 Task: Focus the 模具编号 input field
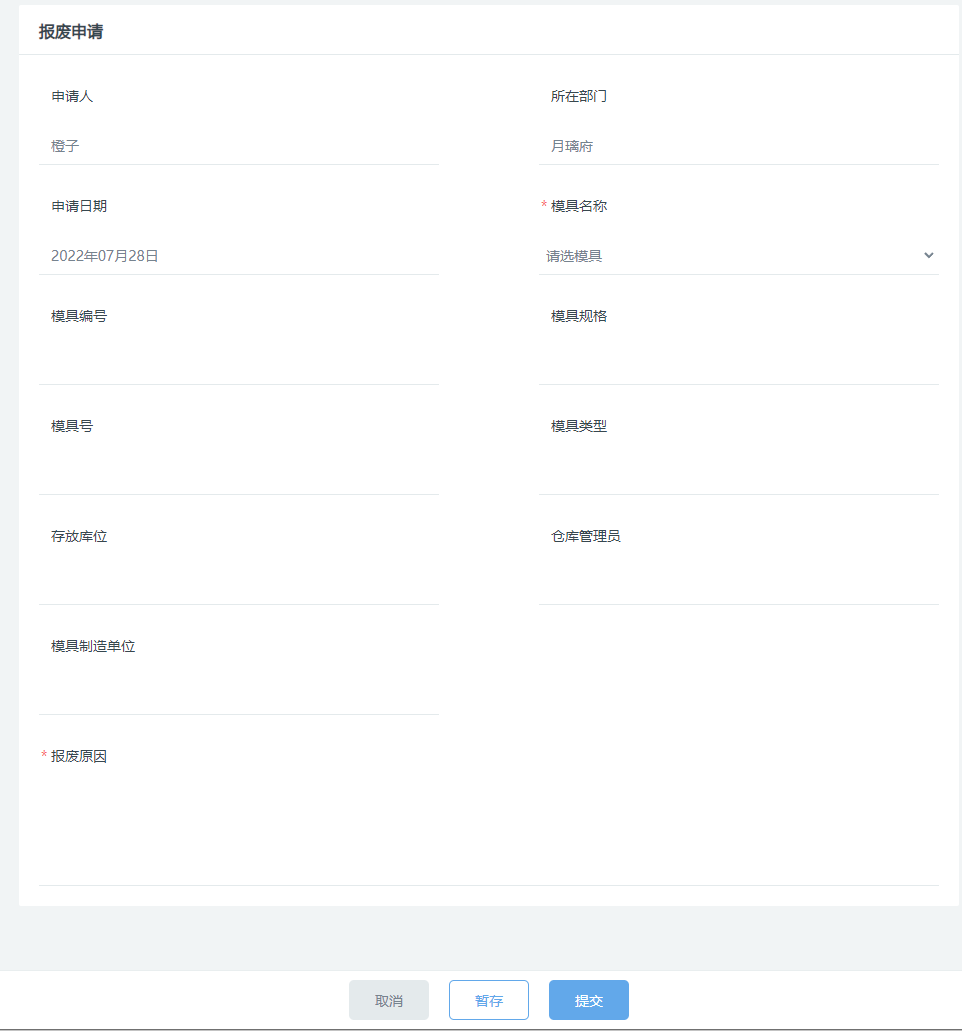coord(239,366)
